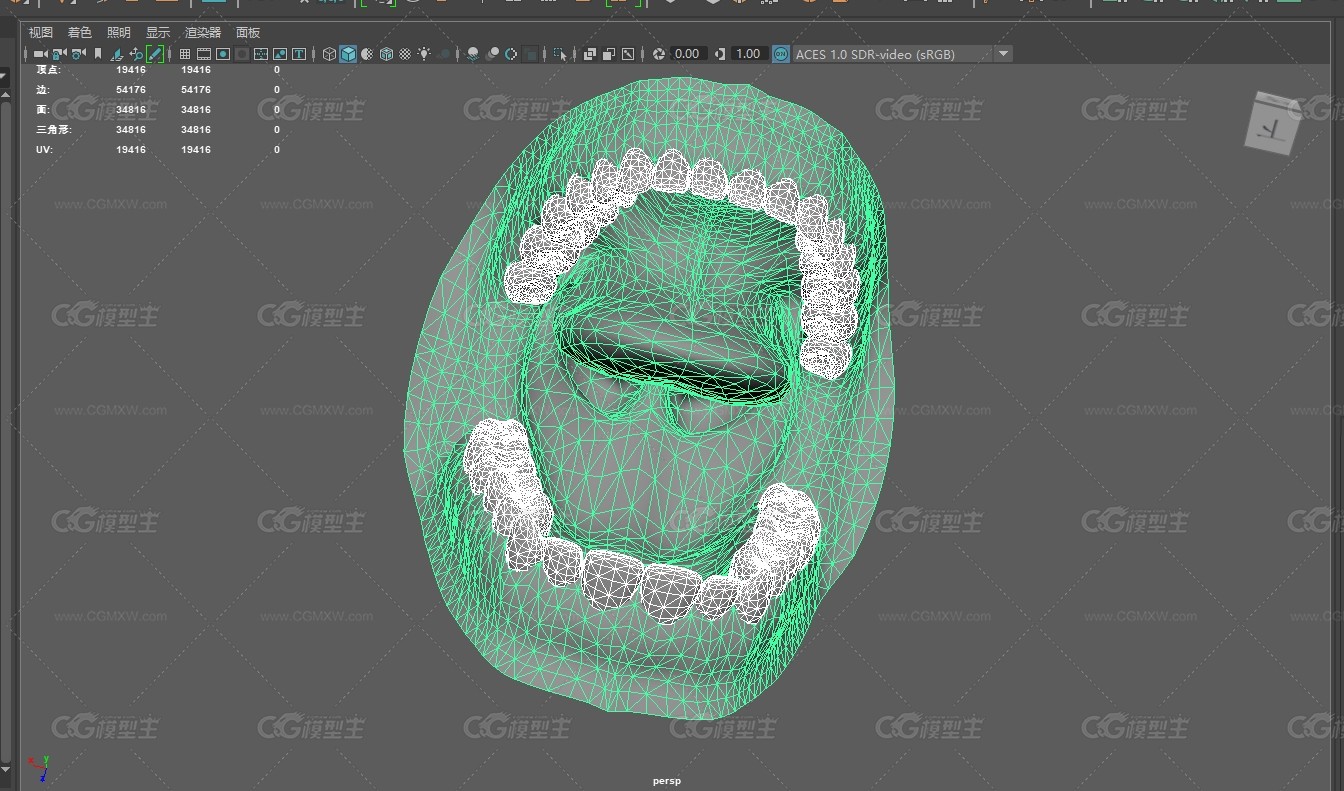Click the 面 face count label

pyautogui.click(x=42, y=110)
